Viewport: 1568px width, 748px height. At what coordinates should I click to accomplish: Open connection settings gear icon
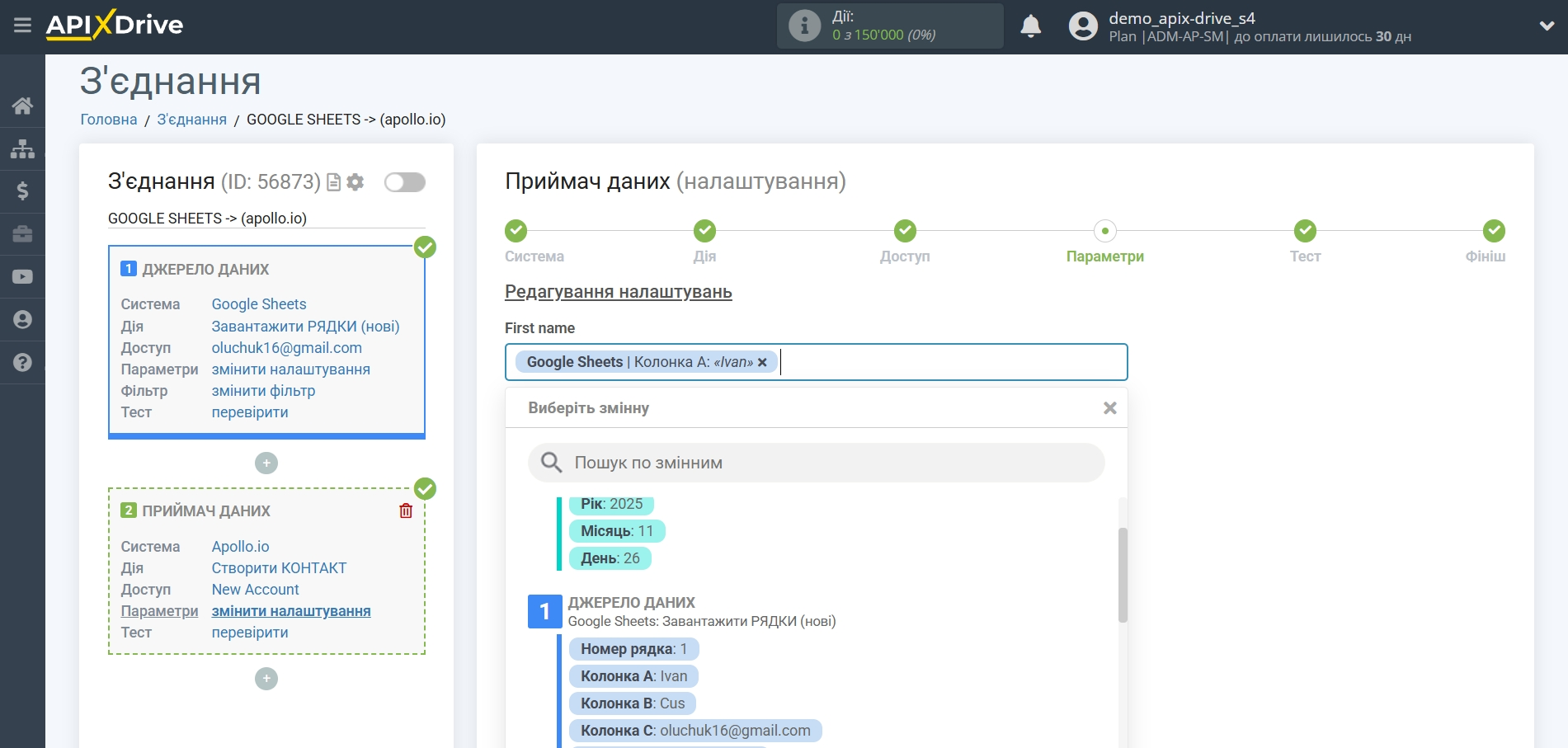point(356,182)
